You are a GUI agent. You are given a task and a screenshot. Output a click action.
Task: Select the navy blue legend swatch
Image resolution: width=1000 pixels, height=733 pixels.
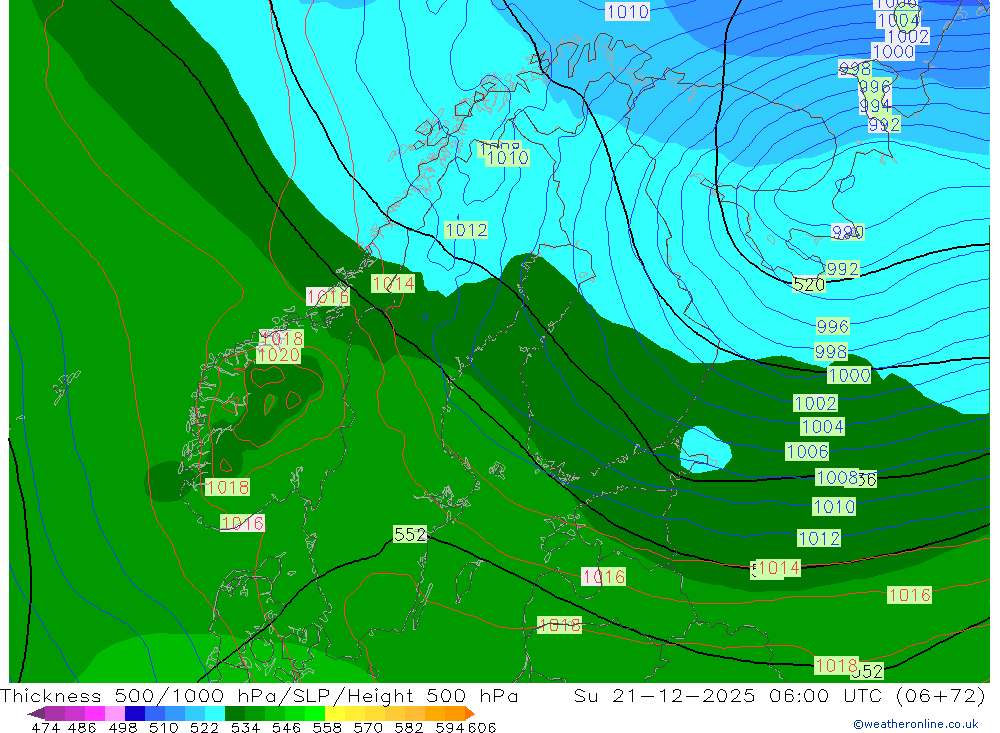(x=135, y=713)
